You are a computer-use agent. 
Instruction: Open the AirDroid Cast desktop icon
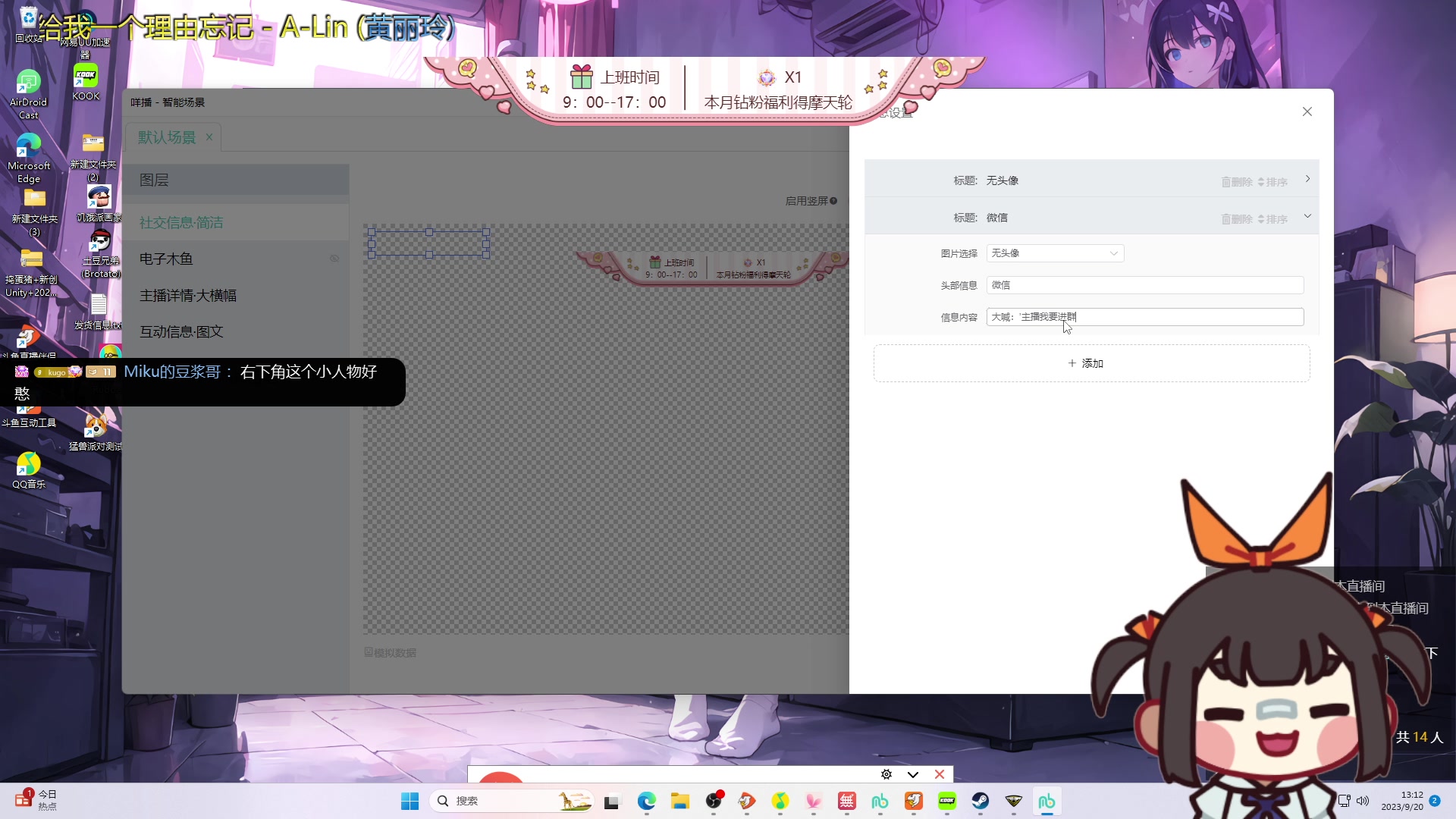pos(28,95)
